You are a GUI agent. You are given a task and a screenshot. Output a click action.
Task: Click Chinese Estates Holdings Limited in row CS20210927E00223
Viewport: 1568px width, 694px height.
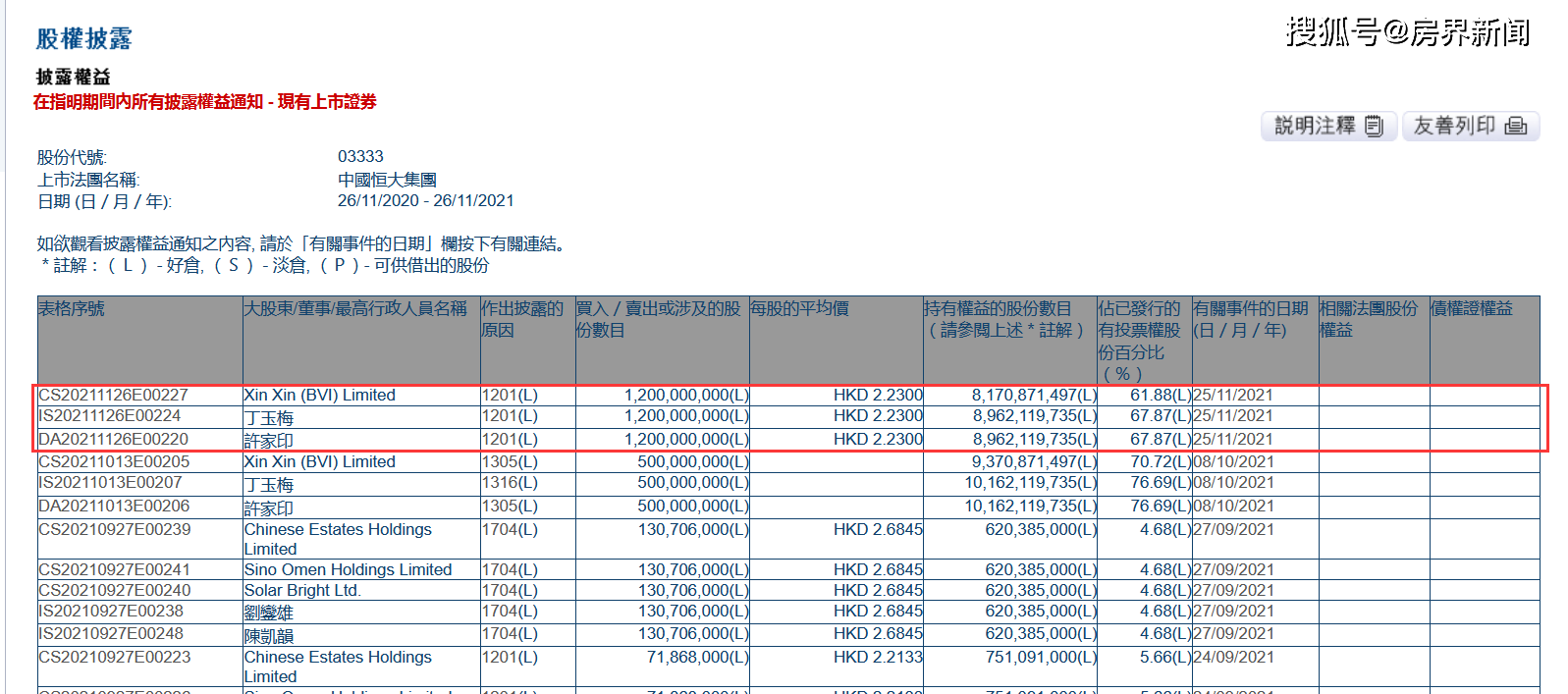338,667
